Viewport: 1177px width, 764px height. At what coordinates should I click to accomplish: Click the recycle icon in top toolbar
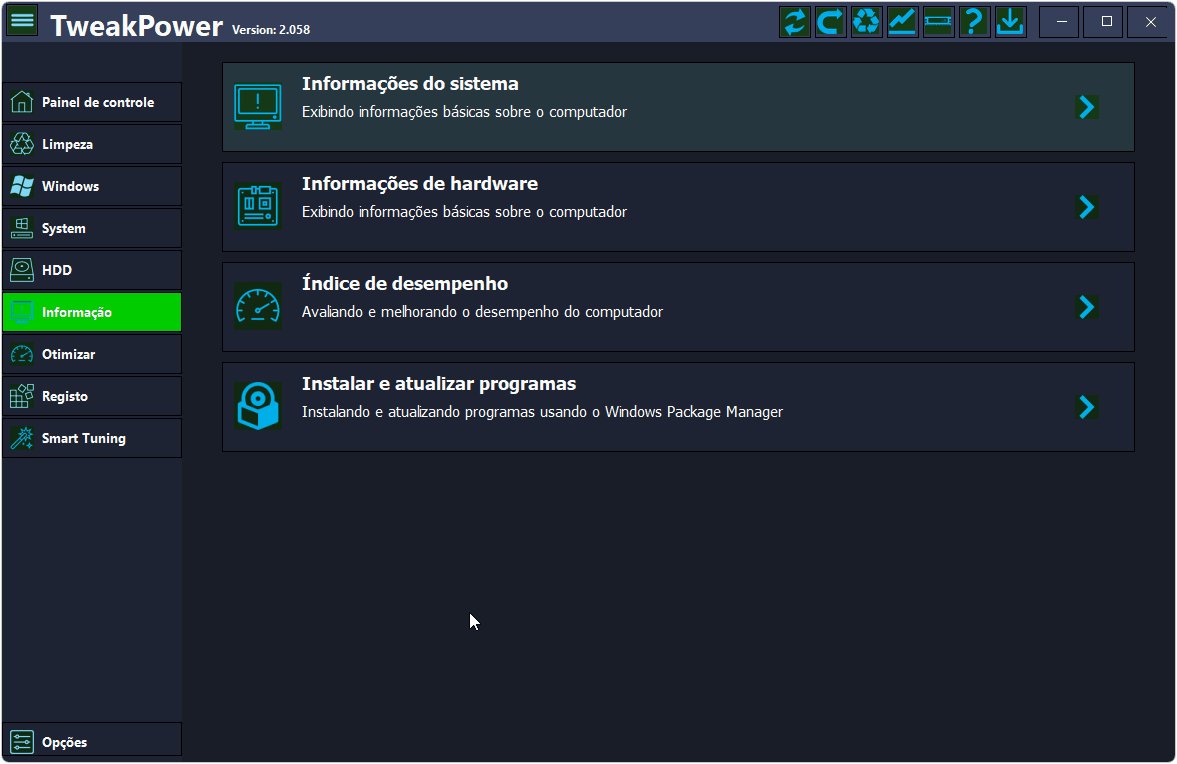click(x=867, y=22)
